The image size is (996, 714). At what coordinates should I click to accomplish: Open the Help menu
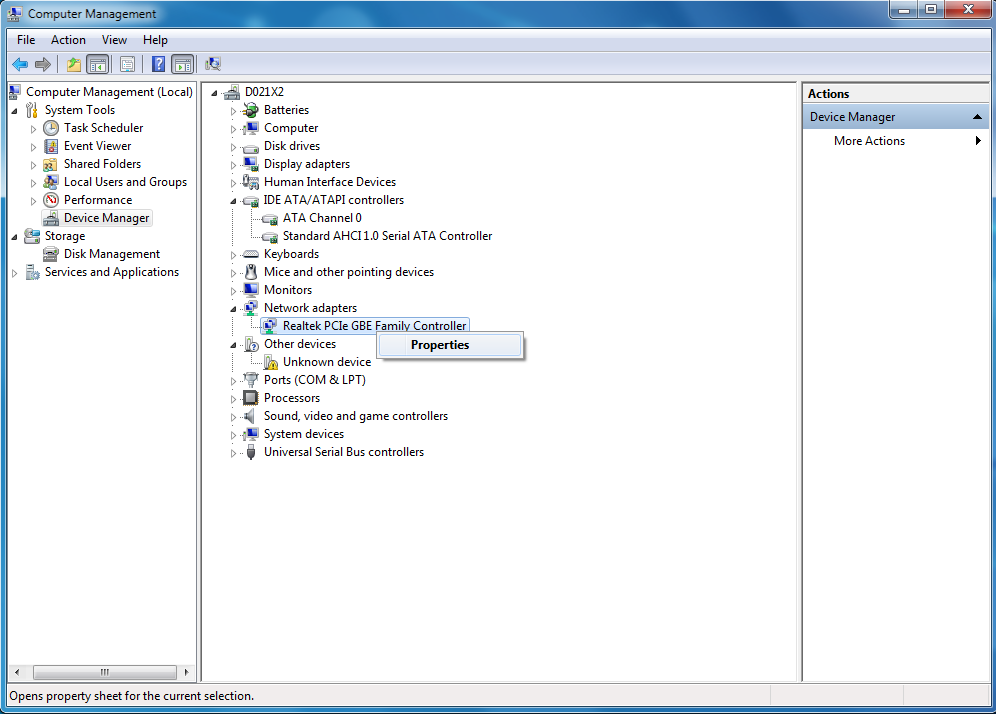155,40
